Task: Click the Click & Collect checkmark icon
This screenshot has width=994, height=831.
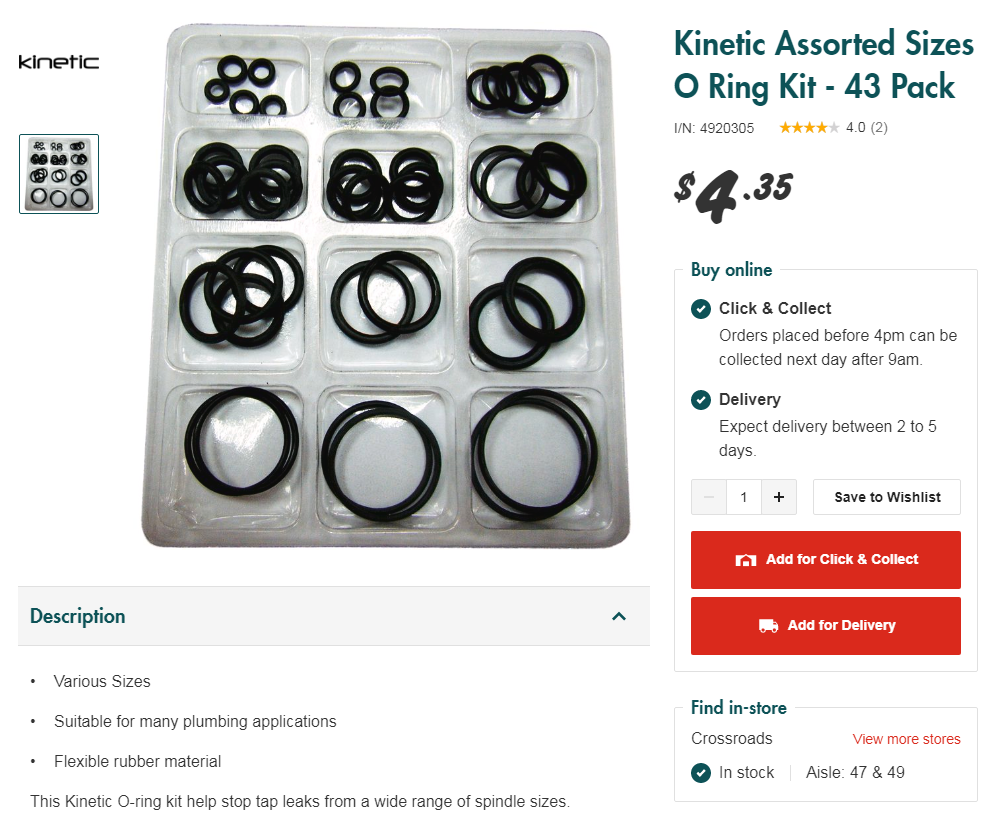Action: [x=700, y=309]
